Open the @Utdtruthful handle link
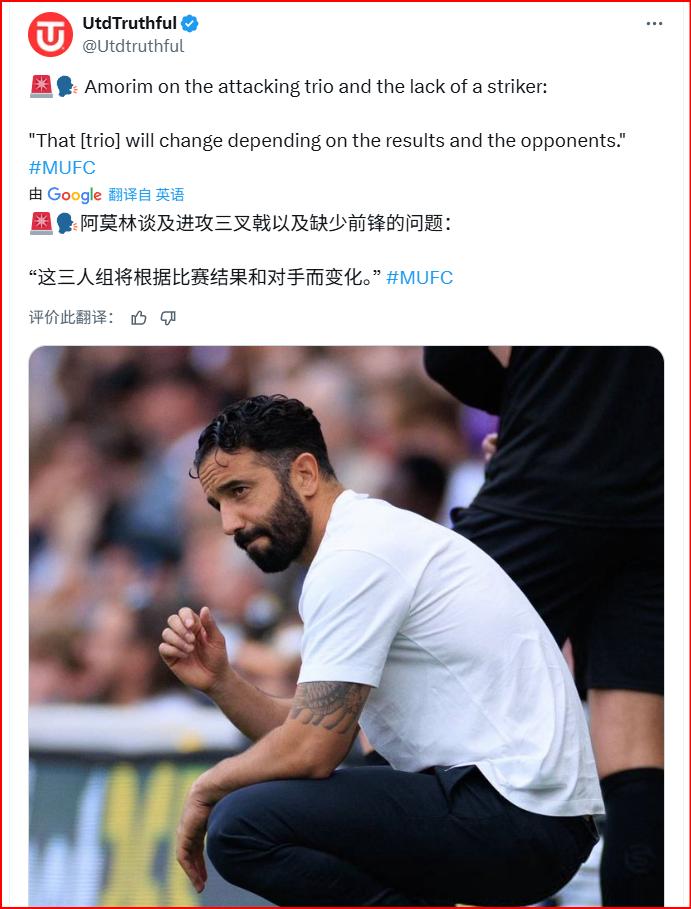The image size is (691, 909). click(x=133, y=46)
